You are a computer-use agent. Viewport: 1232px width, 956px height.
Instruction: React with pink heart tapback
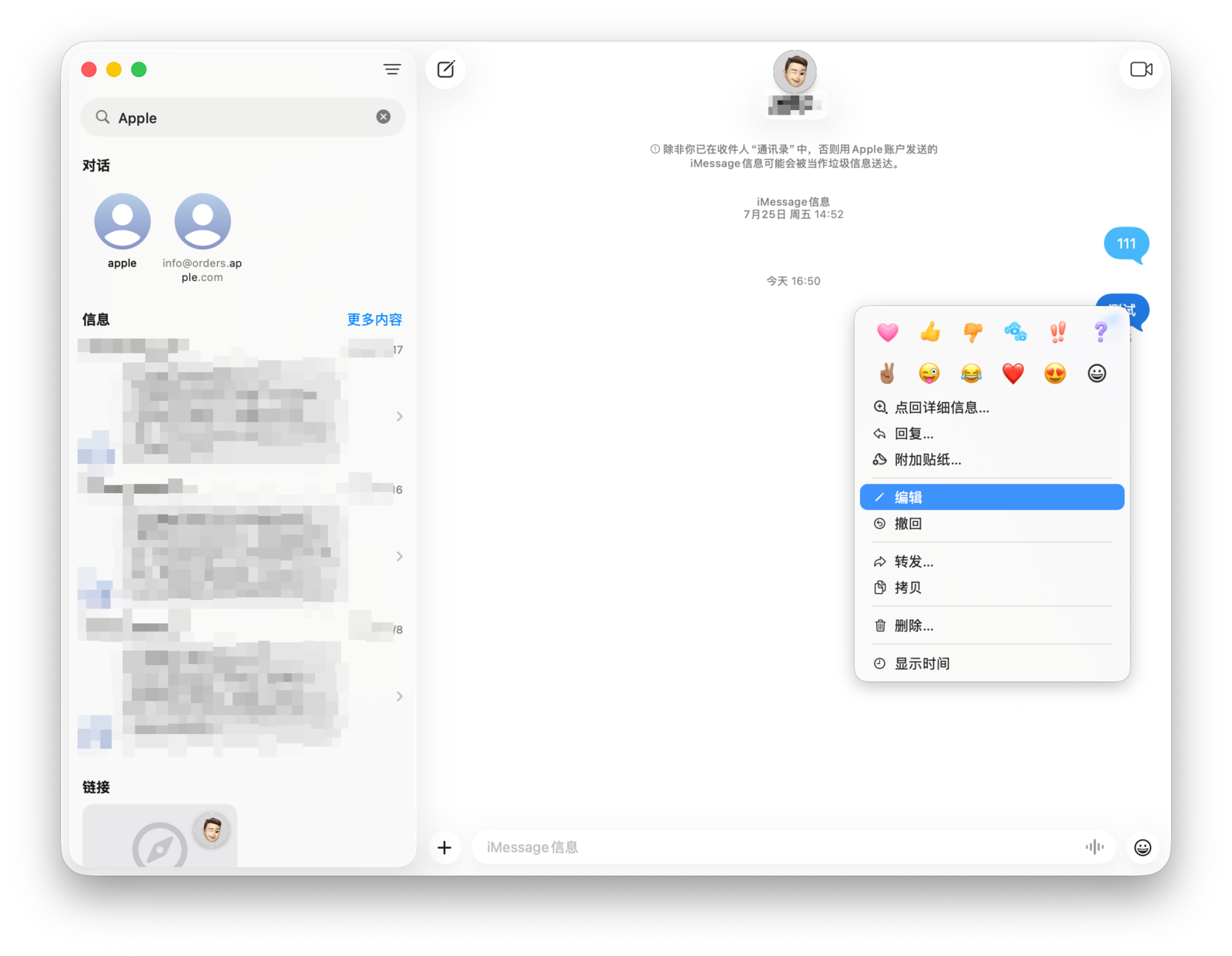888,332
